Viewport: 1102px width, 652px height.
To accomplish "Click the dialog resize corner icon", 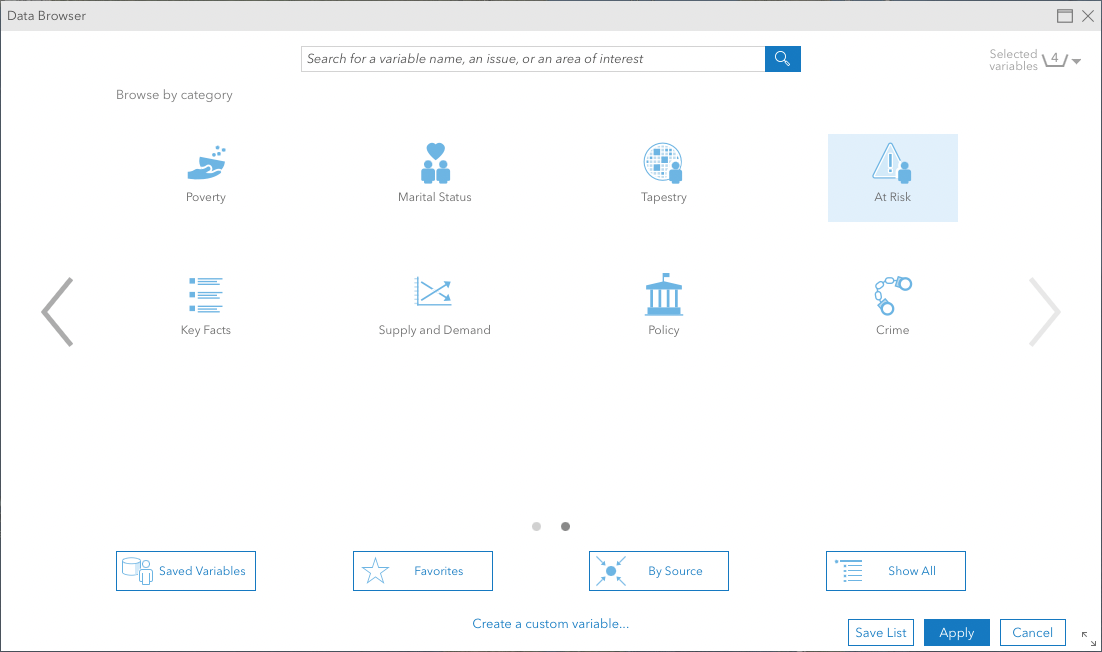I will click(1089, 639).
